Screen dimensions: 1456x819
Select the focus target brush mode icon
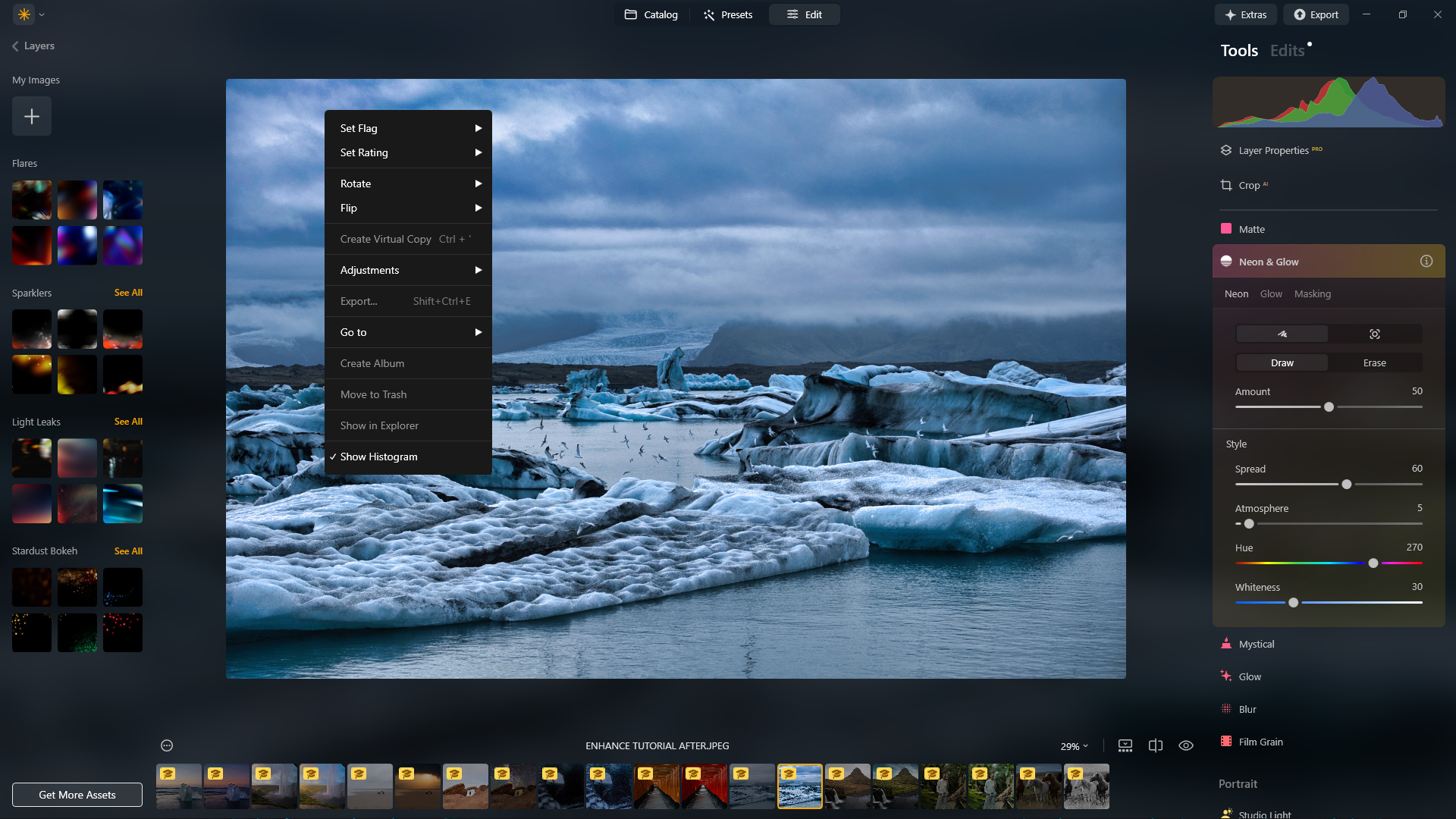click(x=1375, y=334)
